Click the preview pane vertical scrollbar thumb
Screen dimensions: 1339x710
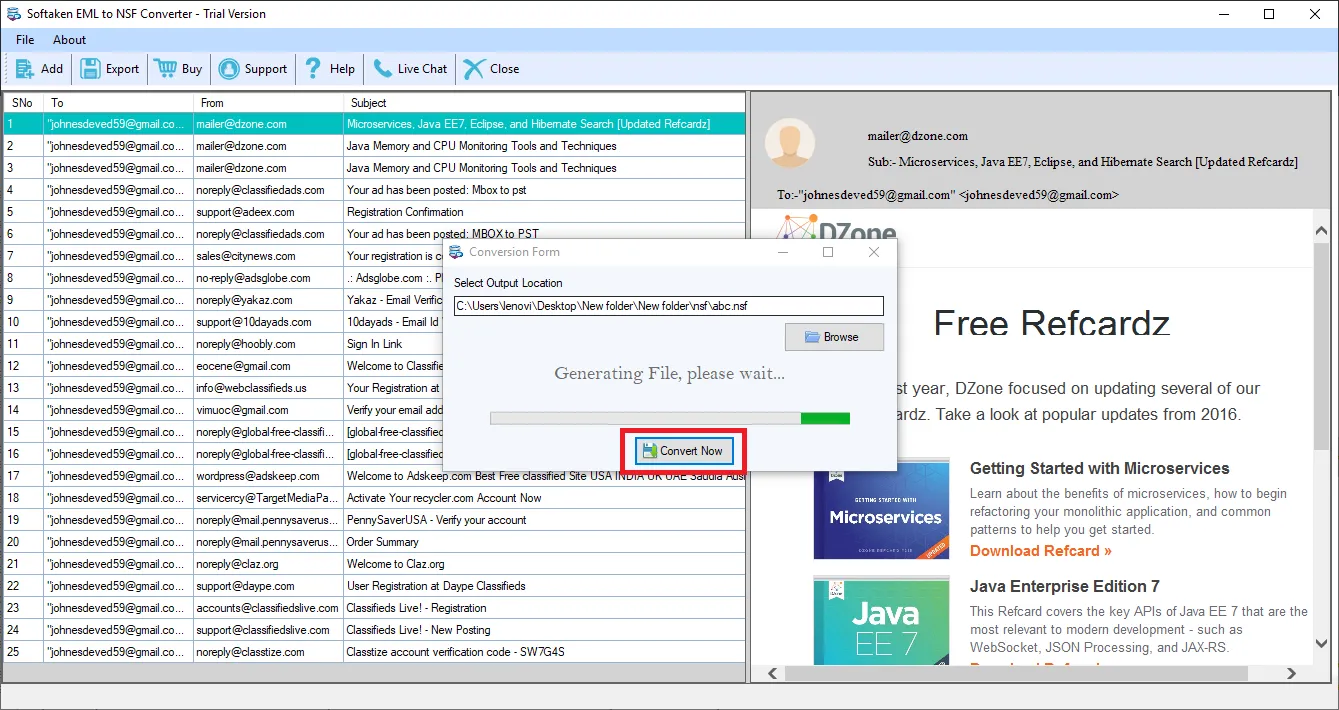tap(1321, 345)
